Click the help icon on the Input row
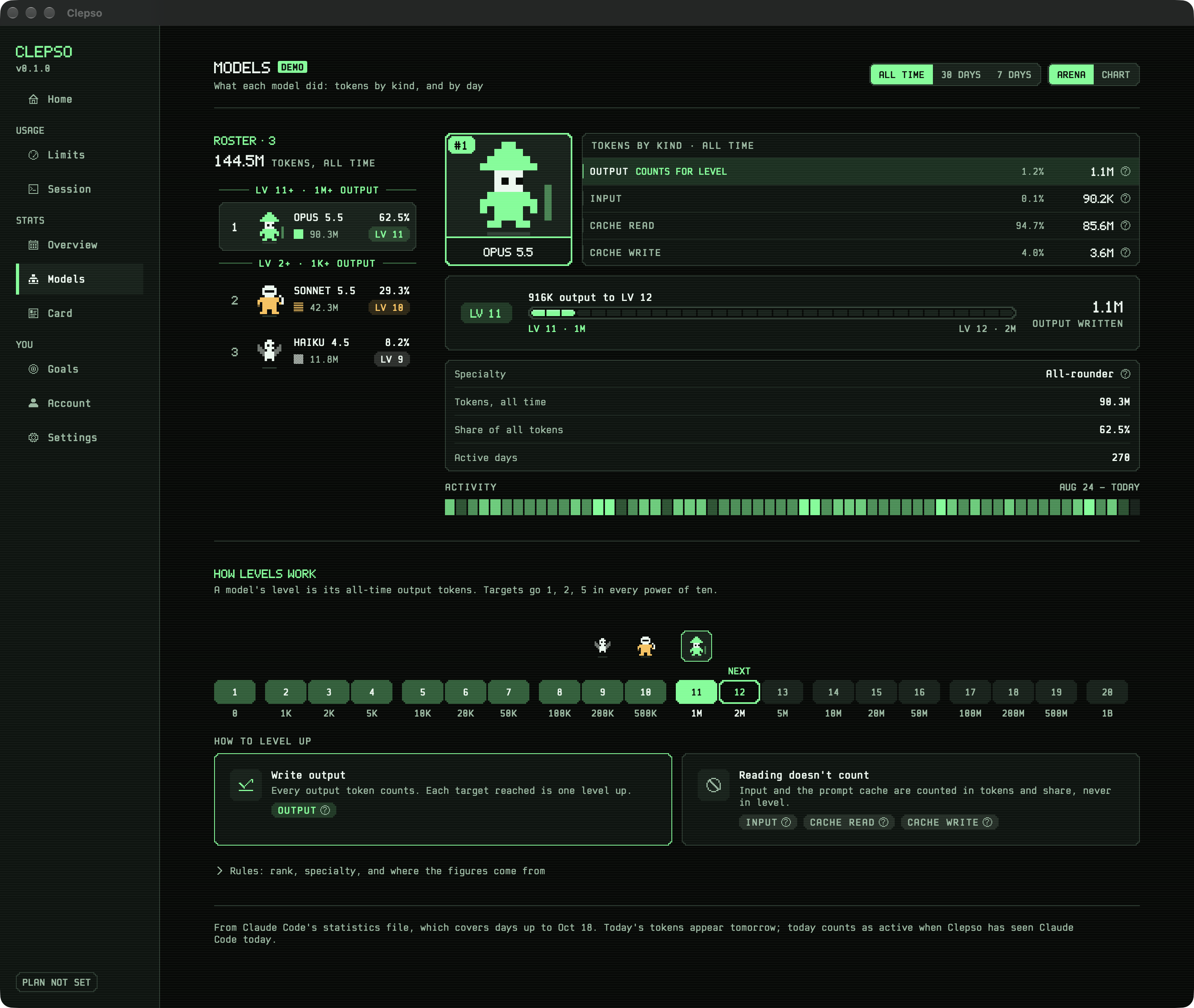1194x1008 pixels. [x=1126, y=198]
